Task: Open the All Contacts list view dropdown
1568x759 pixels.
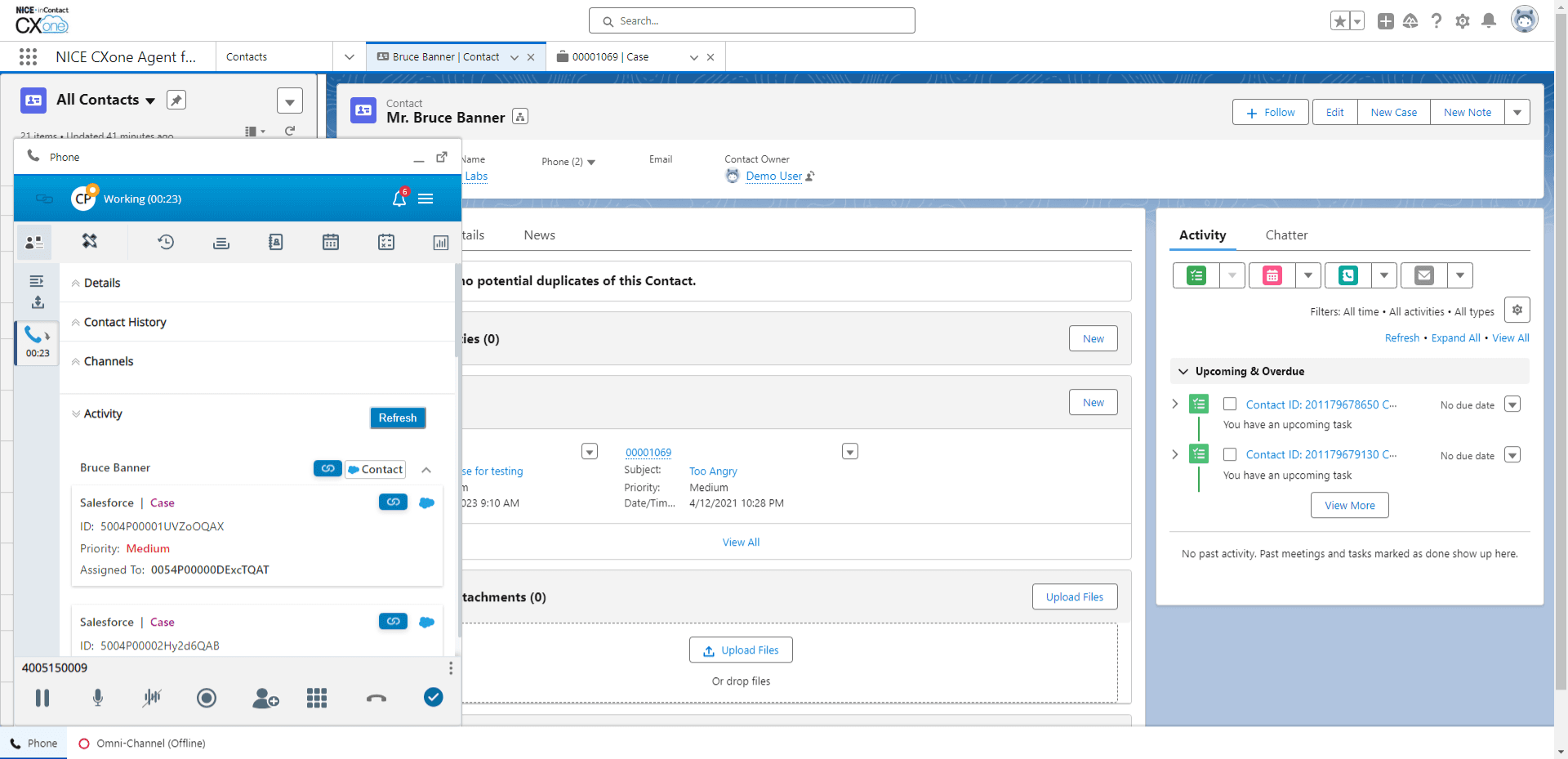Action: [150, 100]
